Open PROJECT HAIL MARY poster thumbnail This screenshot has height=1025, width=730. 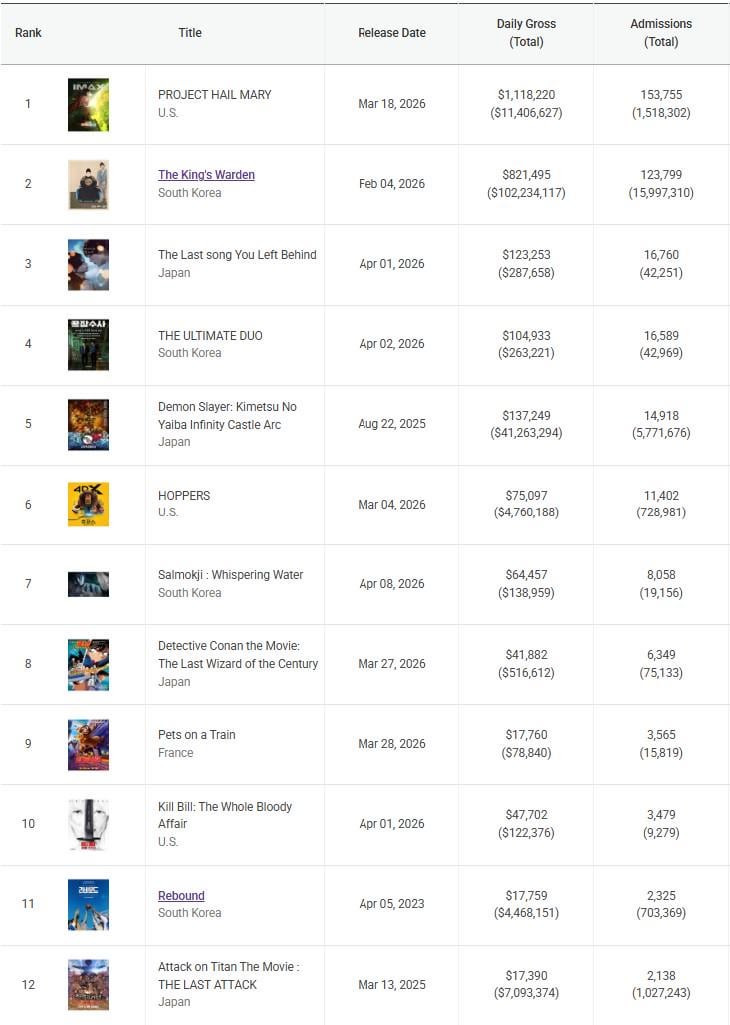click(x=88, y=105)
